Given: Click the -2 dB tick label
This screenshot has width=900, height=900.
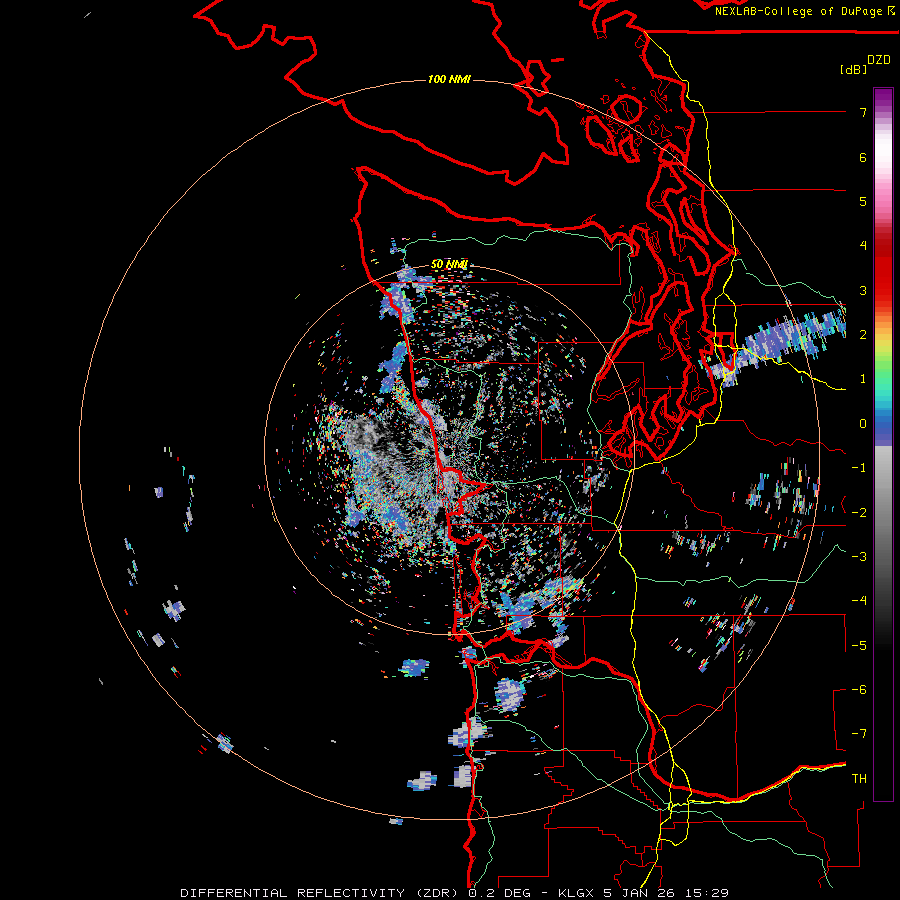Looking at the screenshot, I should 859,513.
